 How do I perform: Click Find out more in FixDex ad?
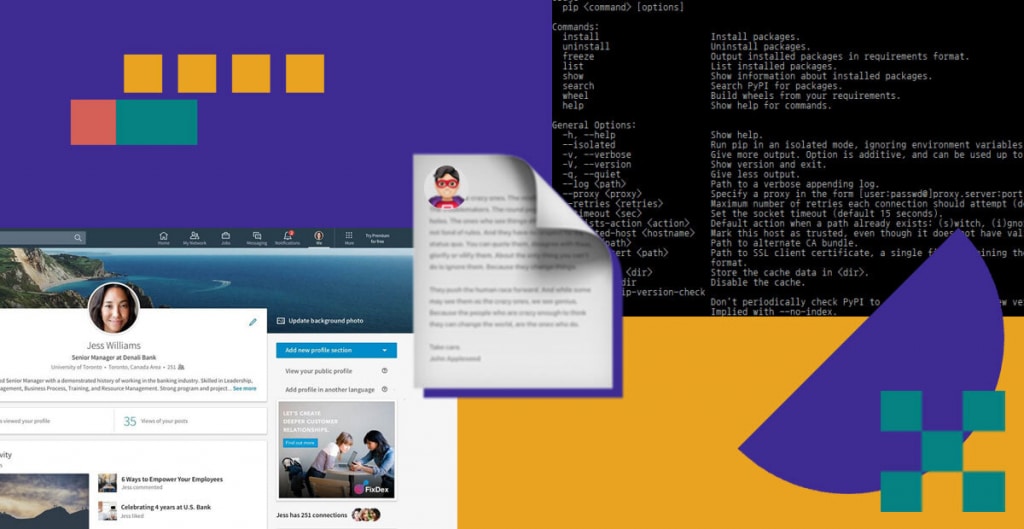(300, 443)
